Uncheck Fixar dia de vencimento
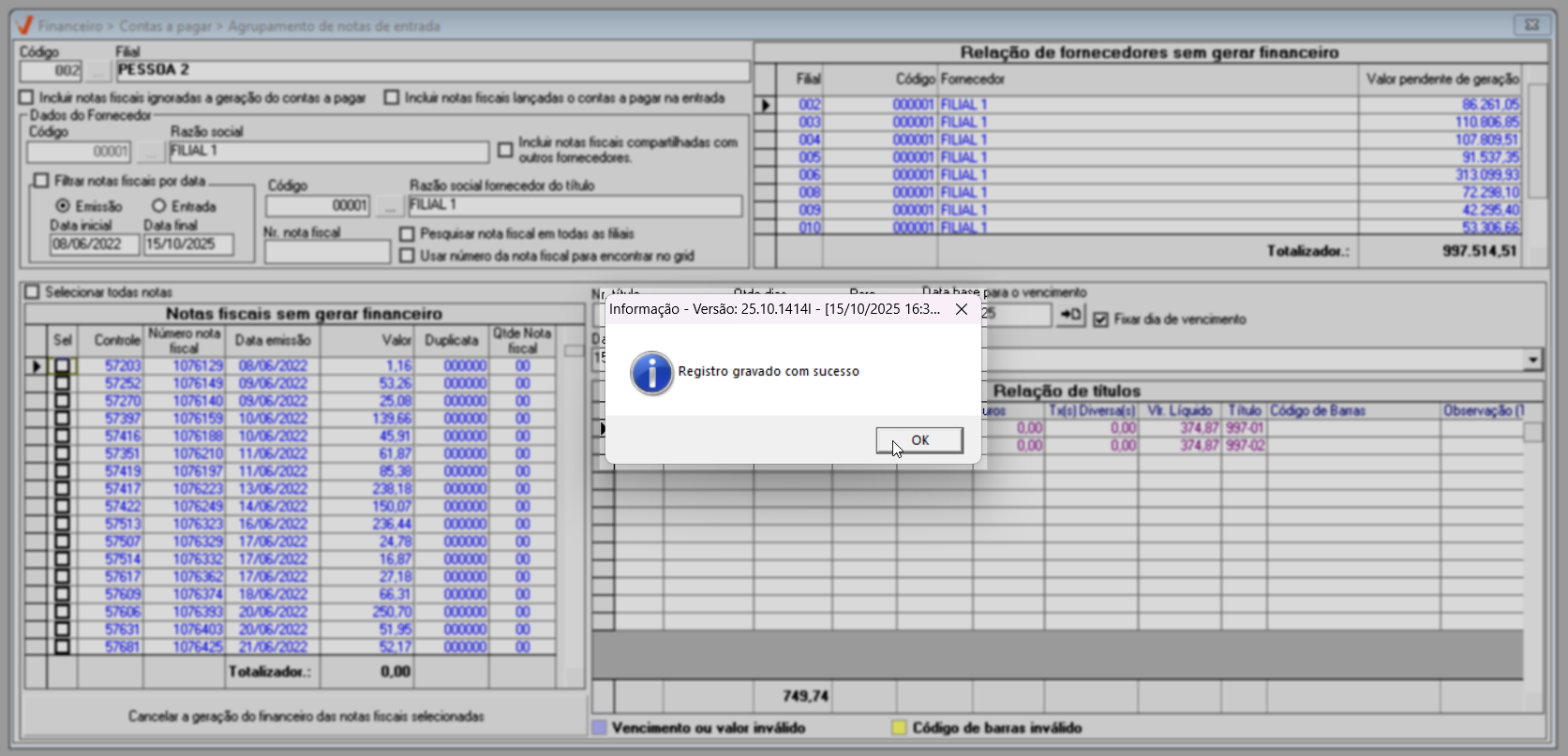 [1101, 319]
